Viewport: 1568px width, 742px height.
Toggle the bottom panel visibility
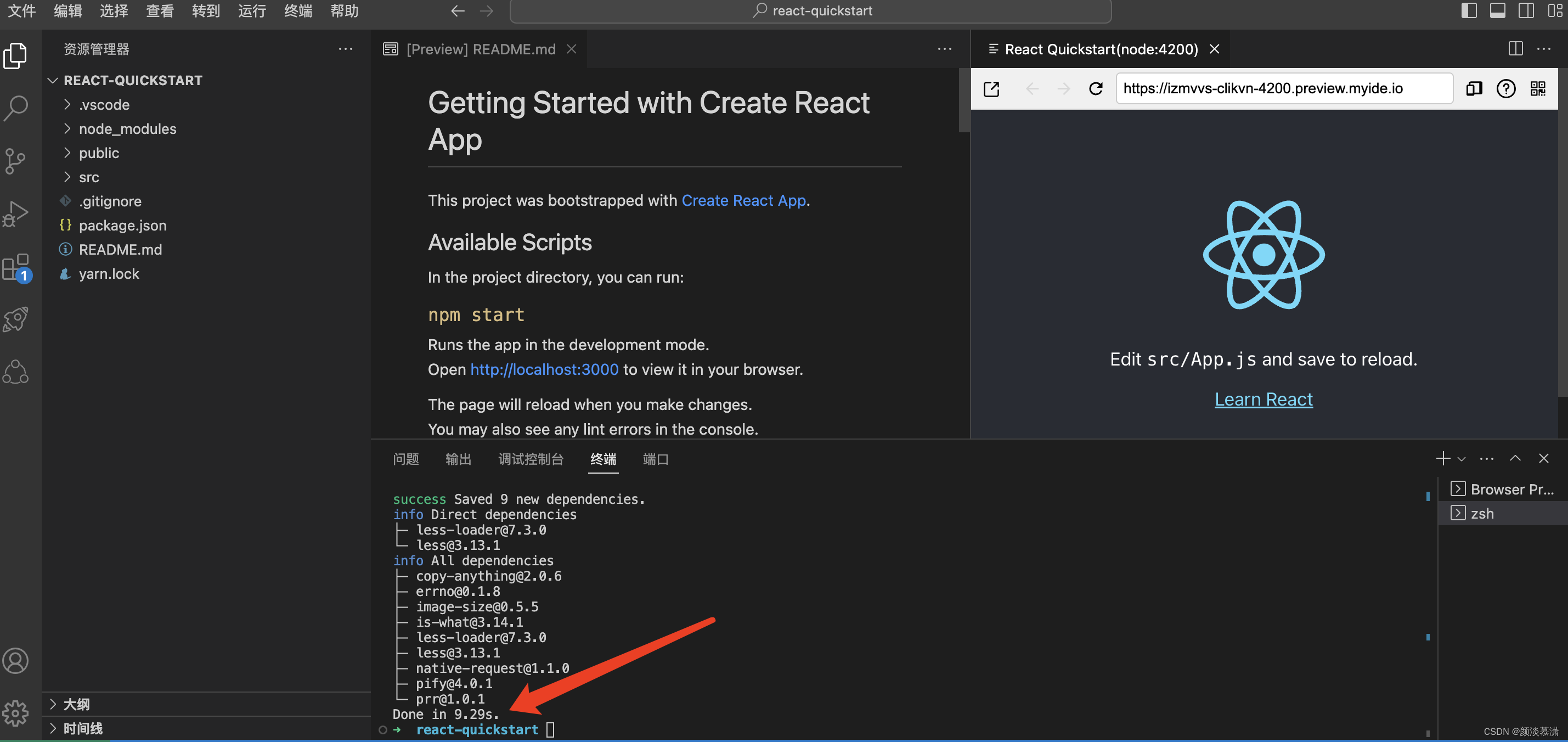coord(1497,10)
